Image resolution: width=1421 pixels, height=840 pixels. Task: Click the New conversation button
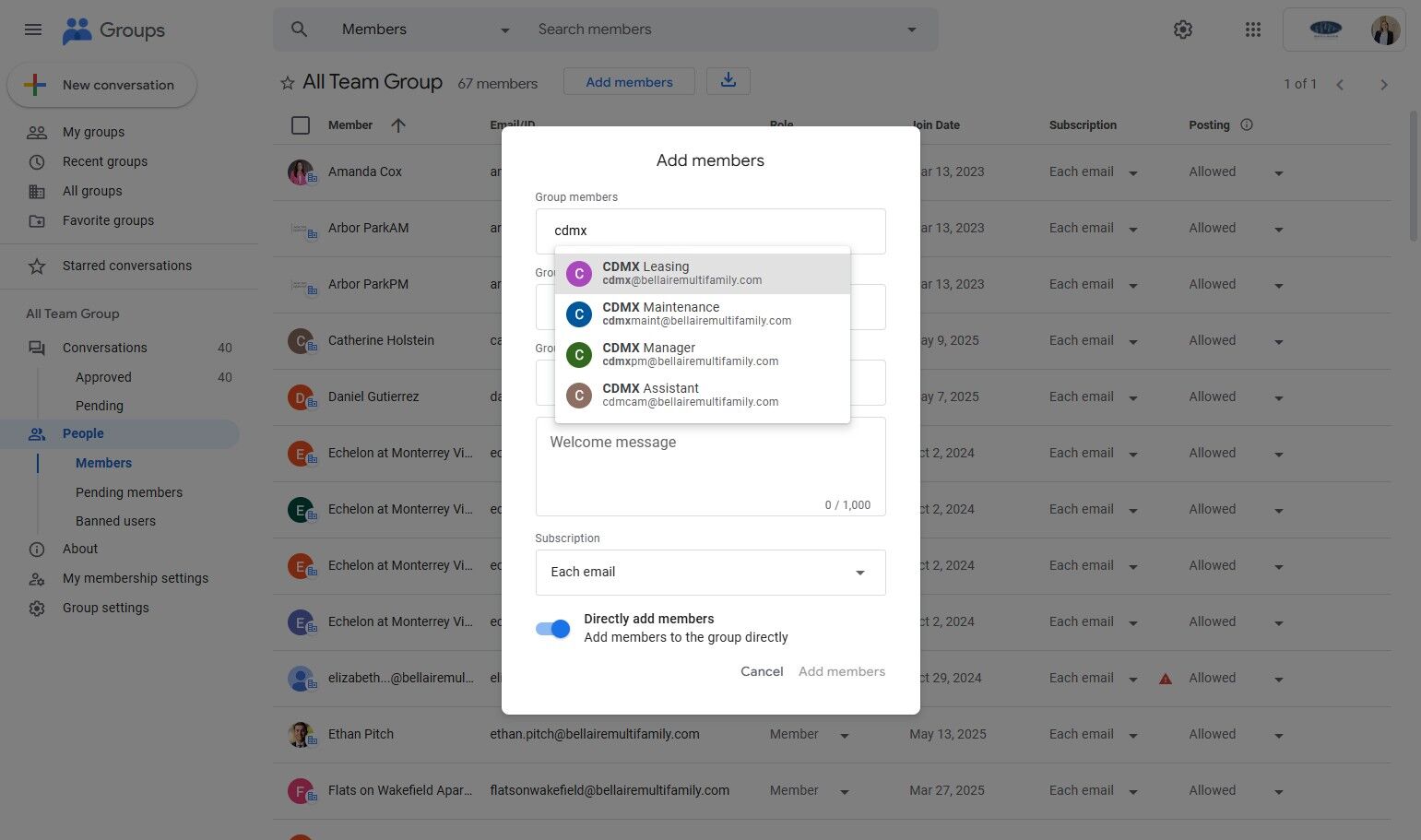(102, 85)
